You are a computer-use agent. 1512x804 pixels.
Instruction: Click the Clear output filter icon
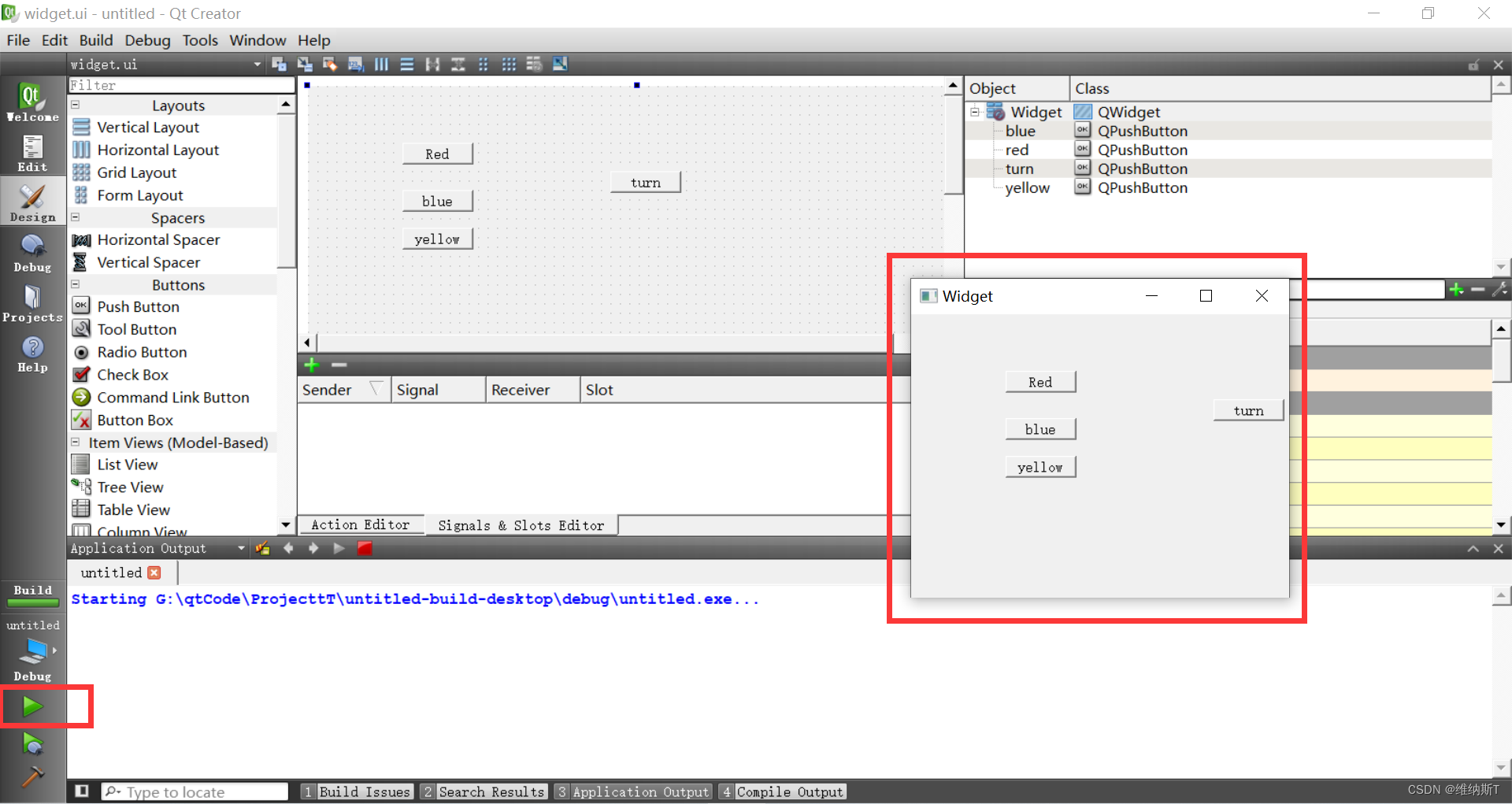pos(262,548)
